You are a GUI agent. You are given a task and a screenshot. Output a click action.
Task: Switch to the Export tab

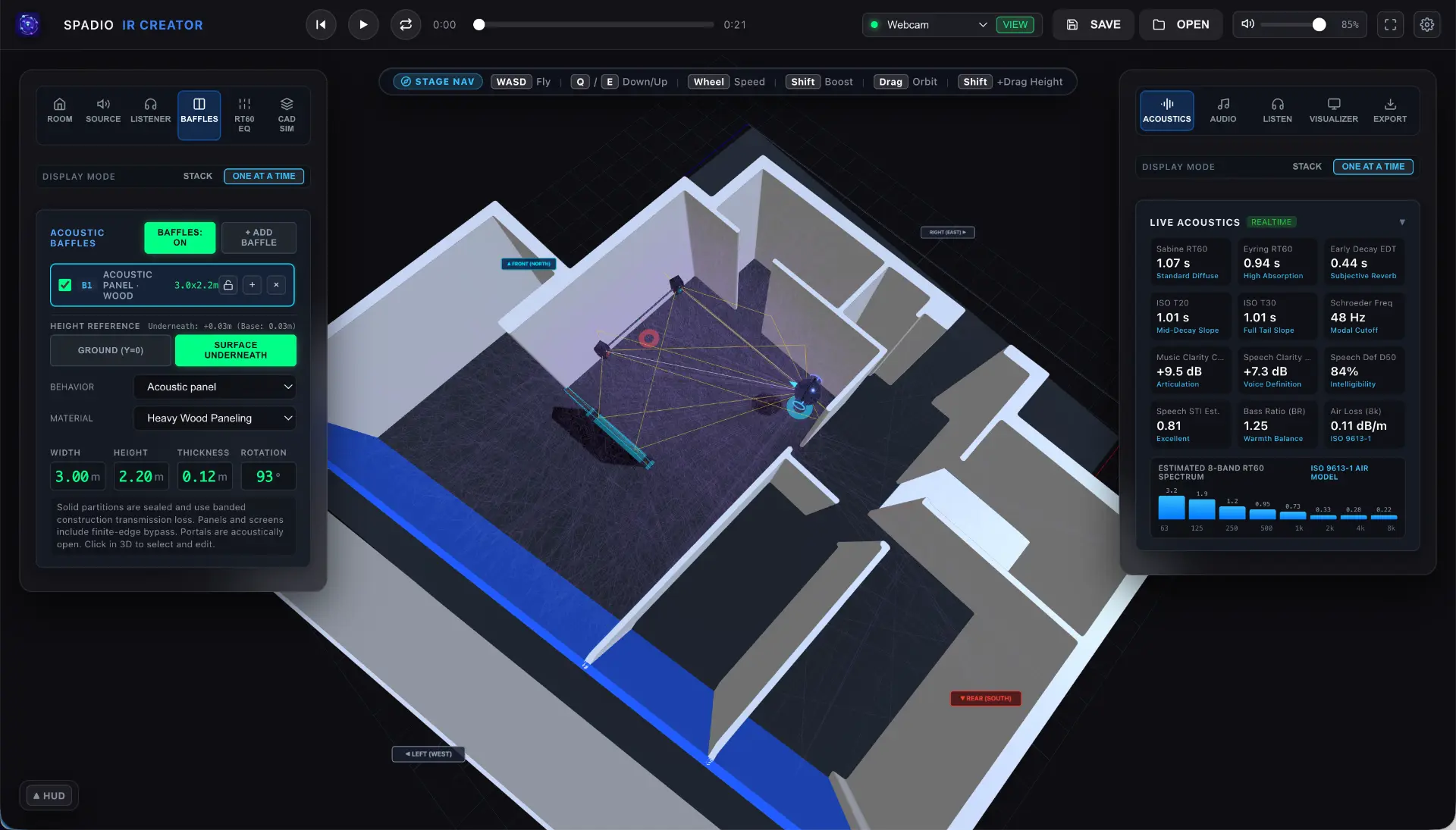click(1389, 111)
